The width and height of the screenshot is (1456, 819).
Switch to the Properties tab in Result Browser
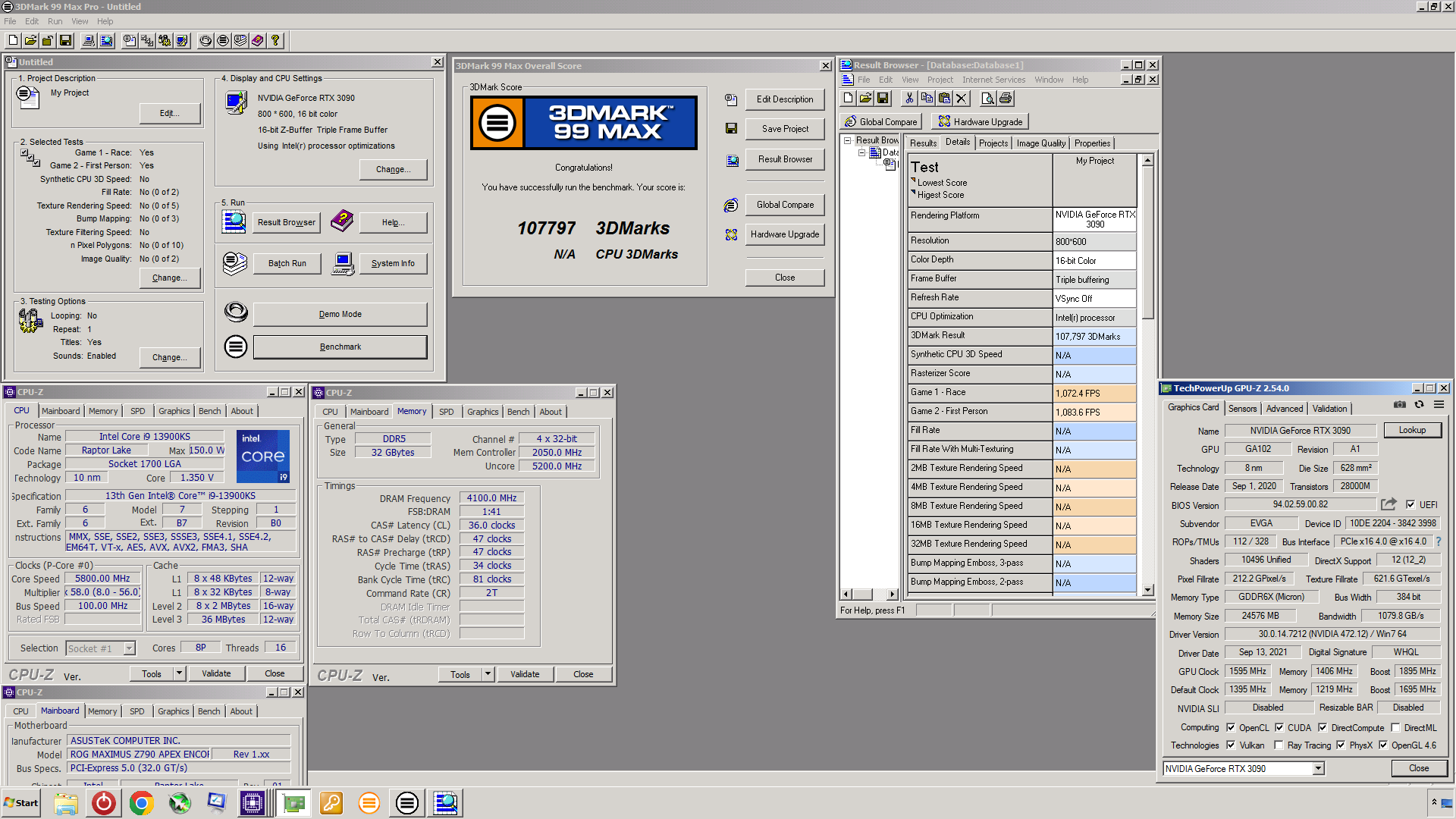(1092, 143)
